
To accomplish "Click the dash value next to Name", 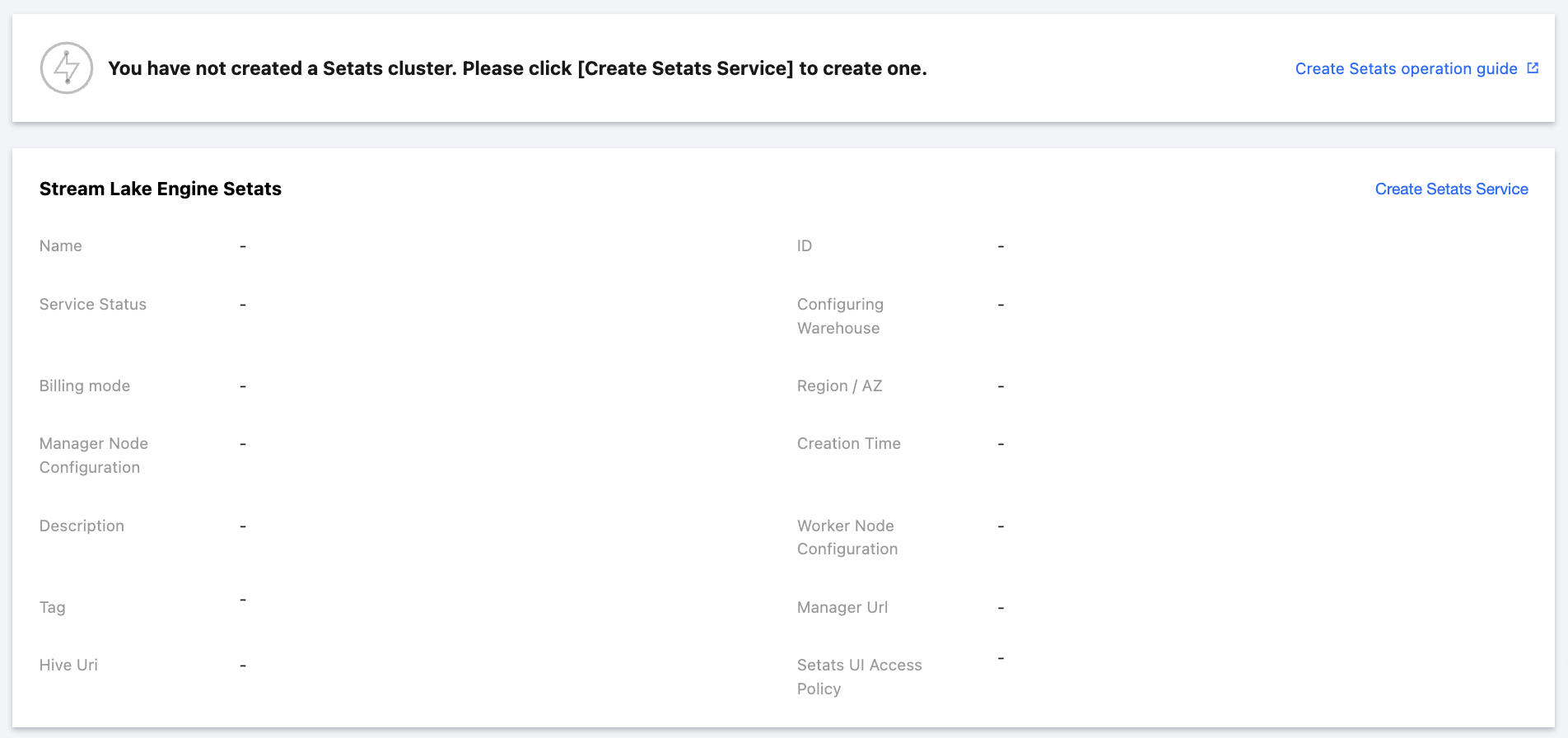I will tap(243, 246).
